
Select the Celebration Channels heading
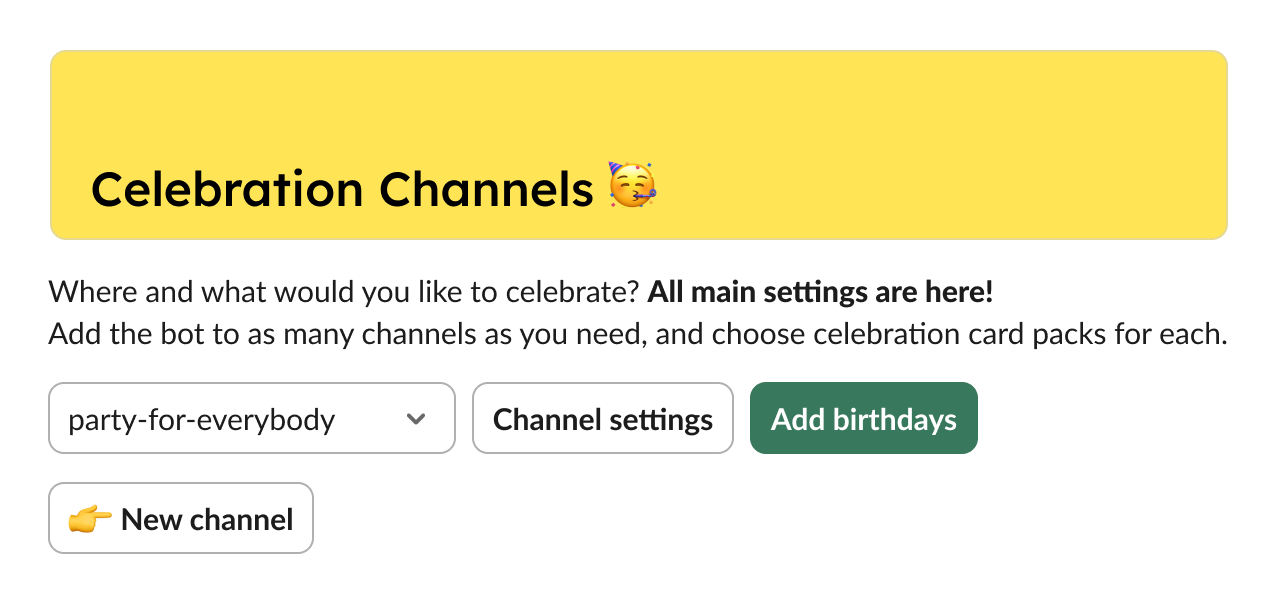[341, 188]
